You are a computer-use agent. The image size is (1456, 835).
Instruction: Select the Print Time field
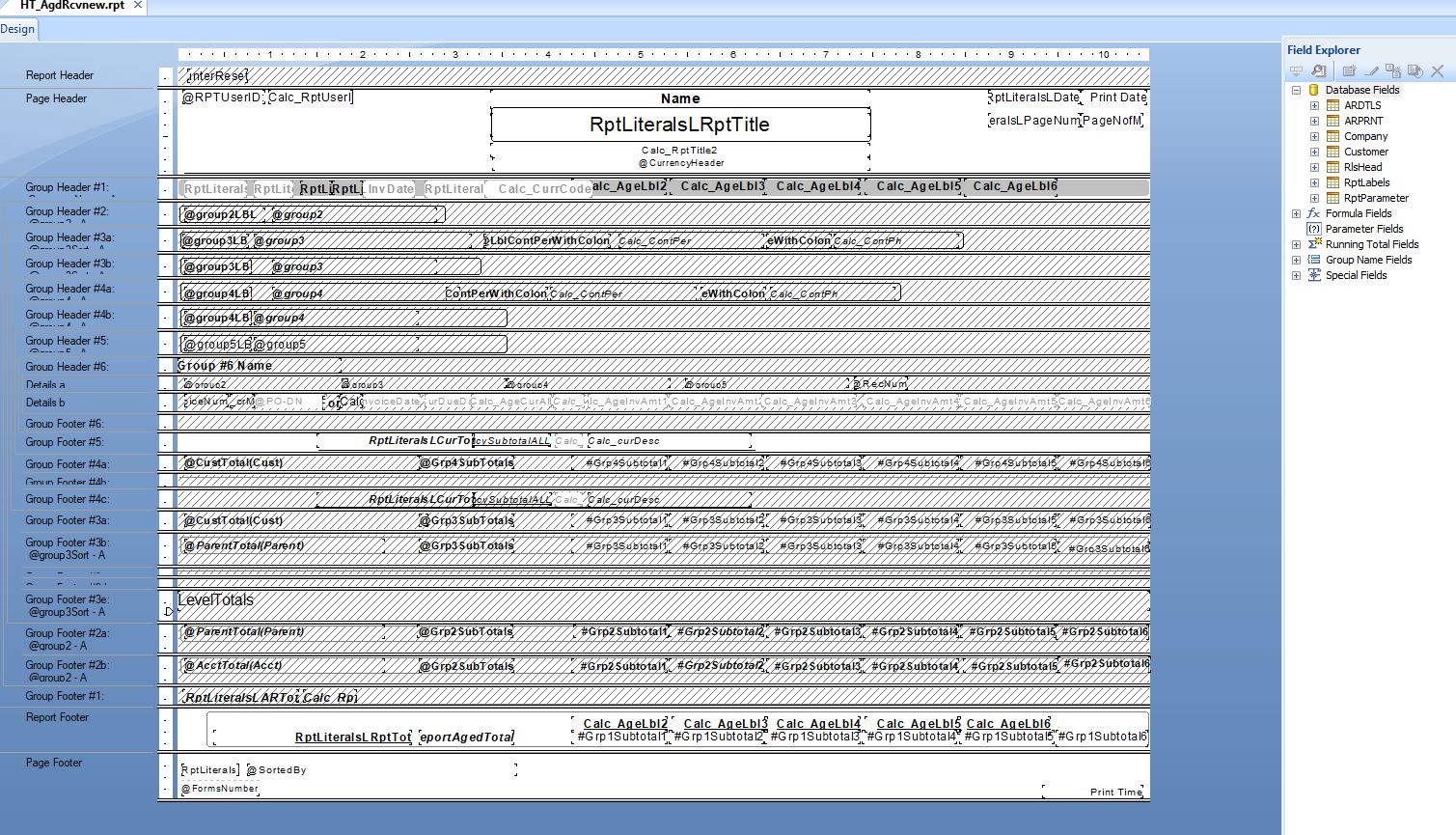(1094, 792)
